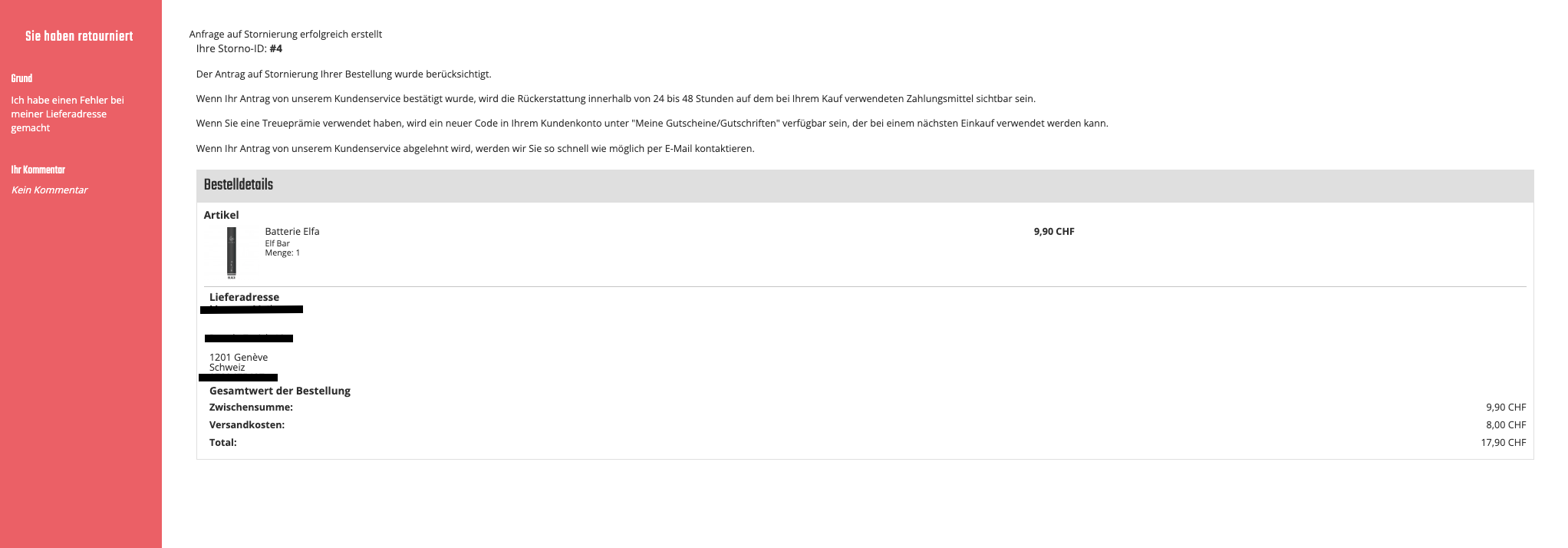Select the Kein Kommentar text
The width and height of the screenshot is (1568, 548).
pos(49,190)
